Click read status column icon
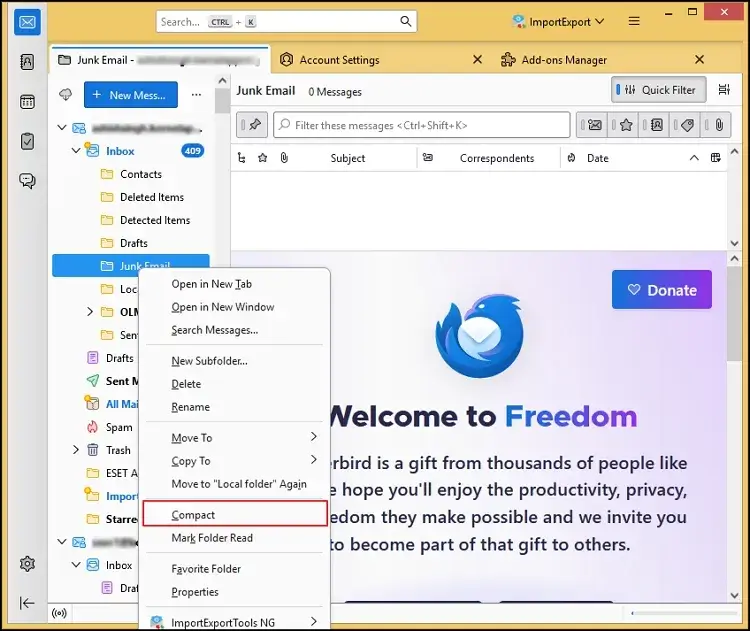This screenshot has width=750, height=631. tap(428, 157)
